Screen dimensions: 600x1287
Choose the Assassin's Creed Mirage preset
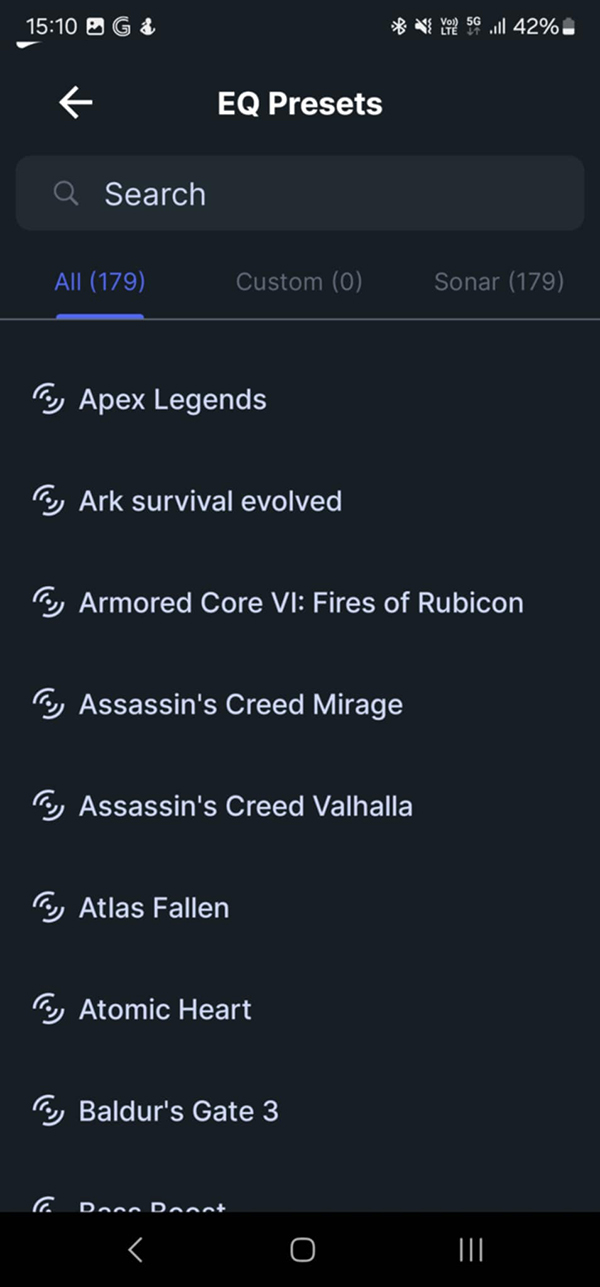pyautogui.click(x=241, y=705)
